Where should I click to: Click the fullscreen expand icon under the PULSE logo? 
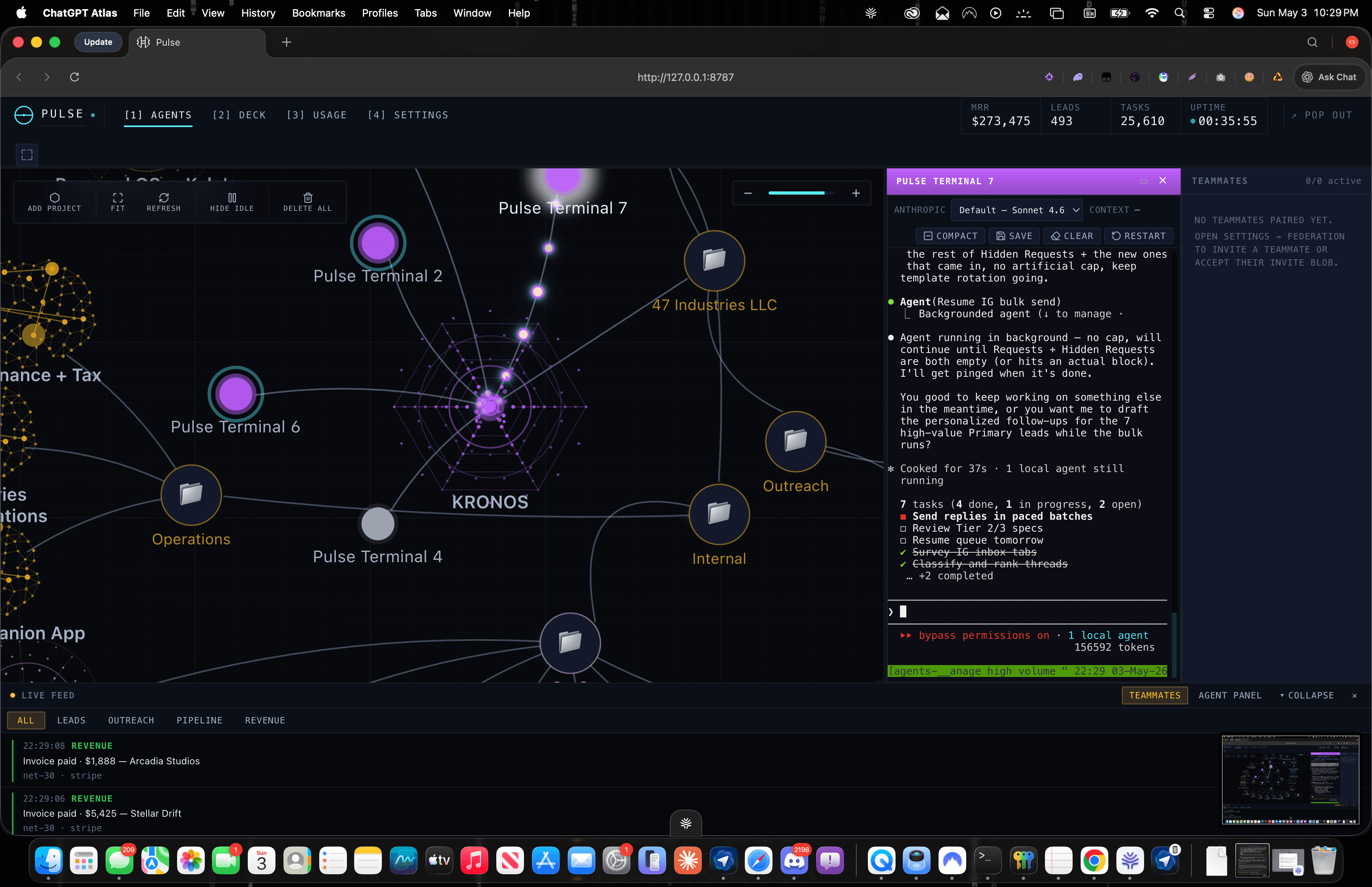click(x=27, y=154)
